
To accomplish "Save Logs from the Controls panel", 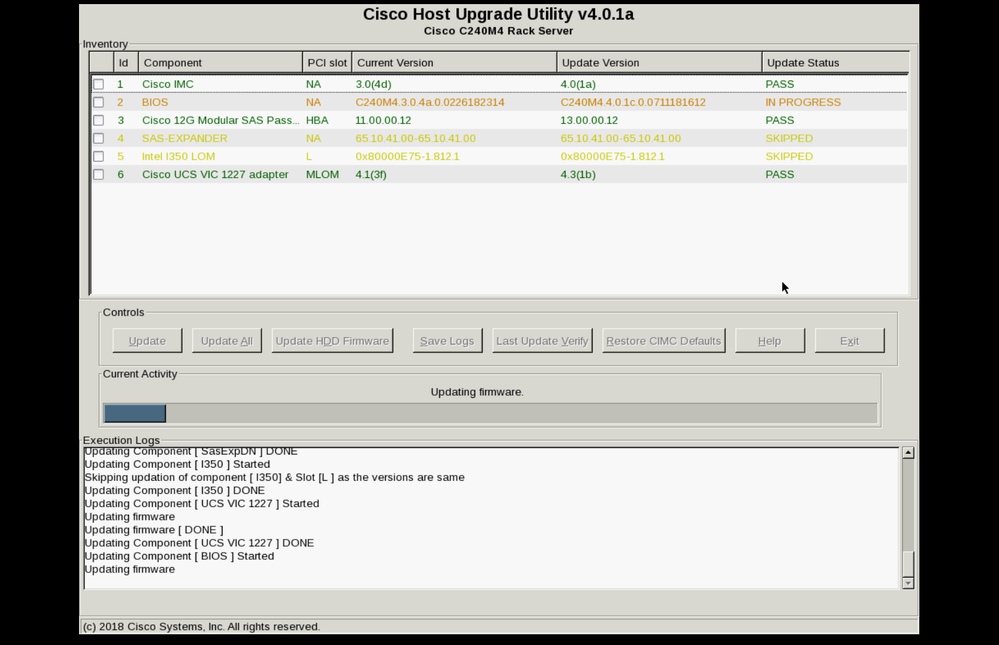I will point(447,340).
